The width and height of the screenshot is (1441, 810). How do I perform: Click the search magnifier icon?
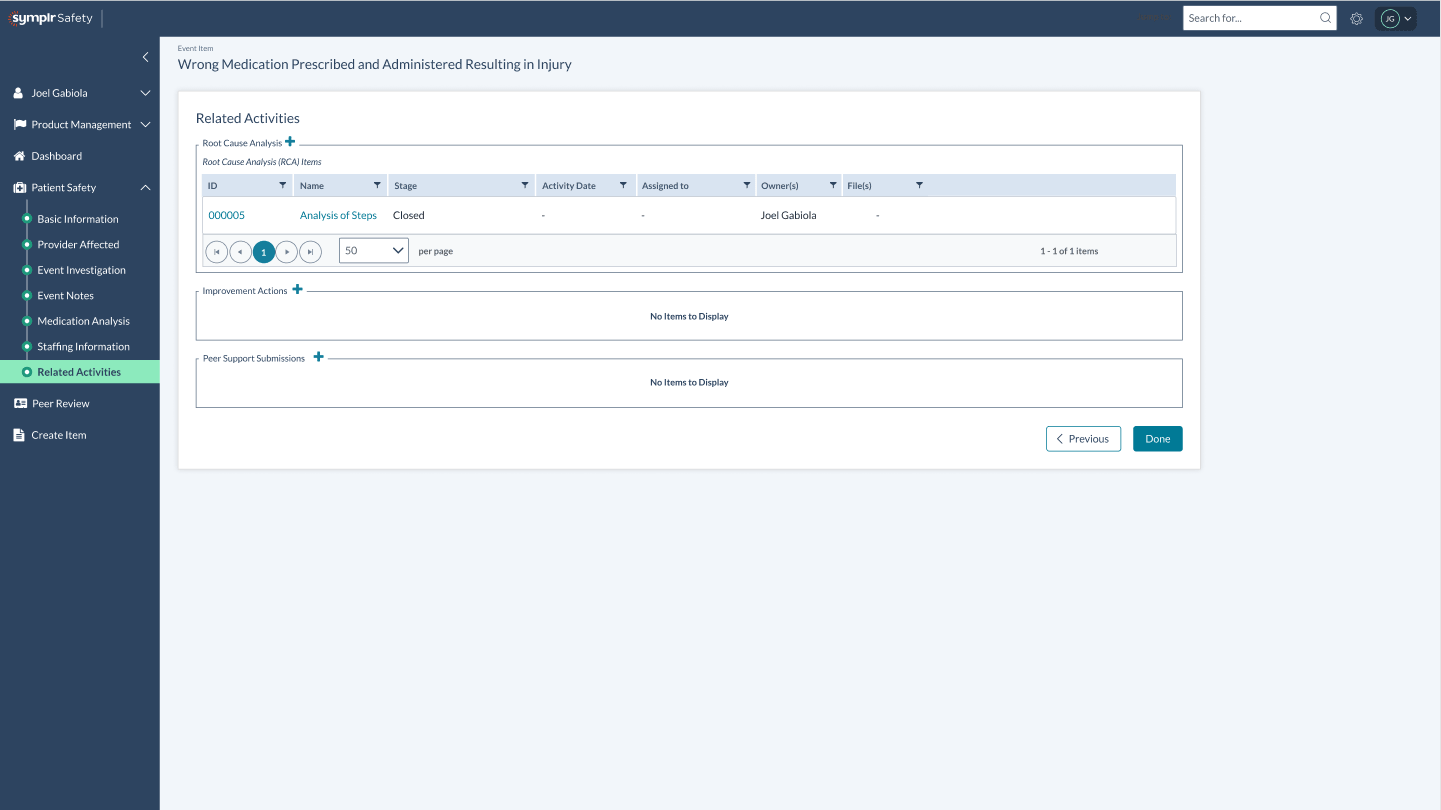tap(1326, 18)
